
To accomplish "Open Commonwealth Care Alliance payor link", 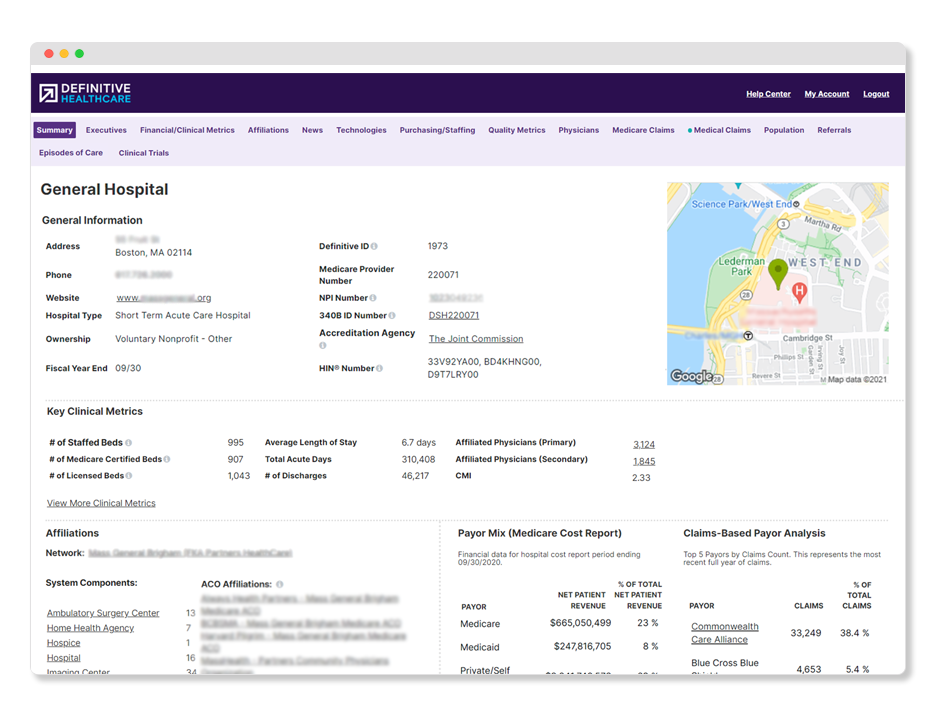I will (725, 633).
